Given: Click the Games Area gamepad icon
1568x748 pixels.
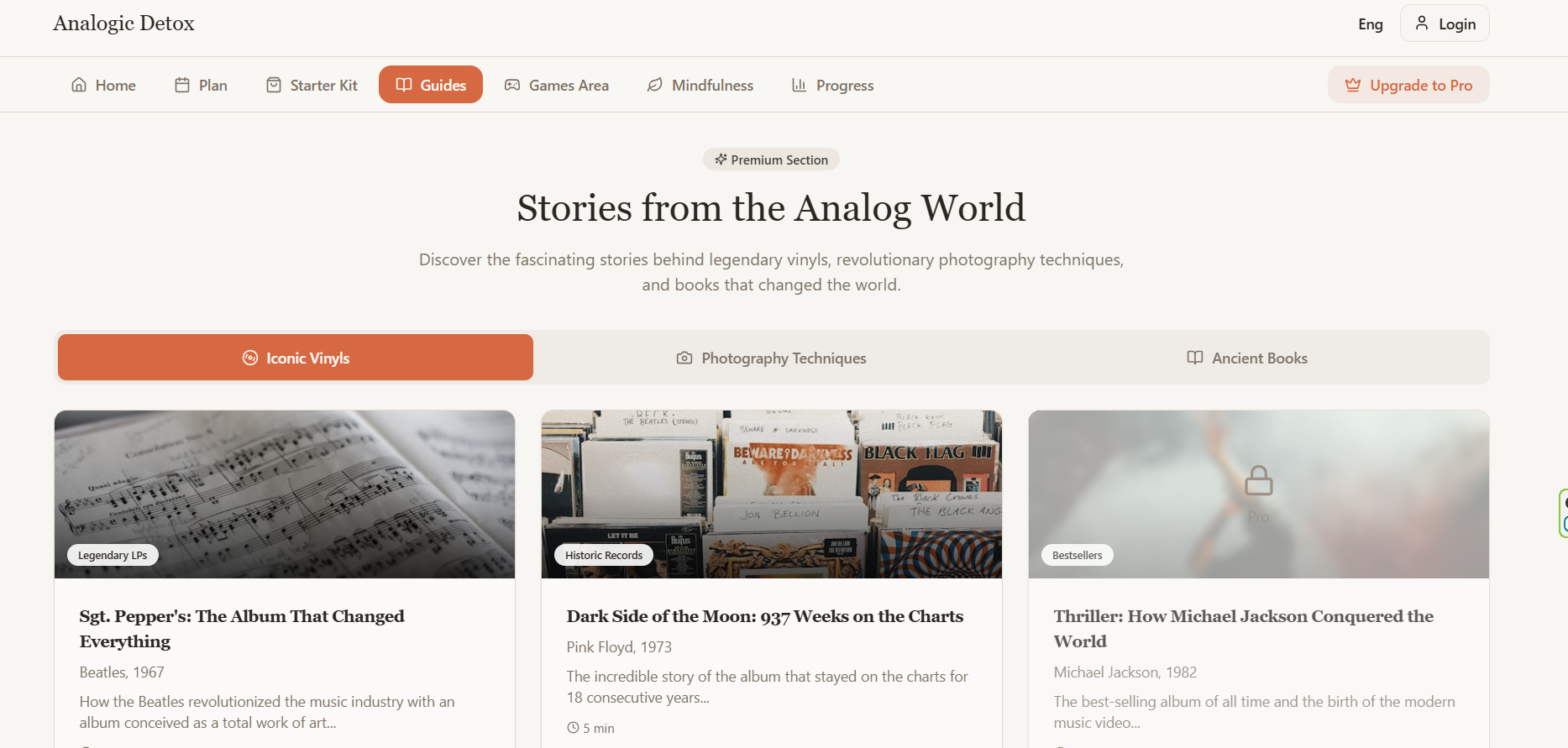Looking at the screenshot, I should tap(512, 85).
